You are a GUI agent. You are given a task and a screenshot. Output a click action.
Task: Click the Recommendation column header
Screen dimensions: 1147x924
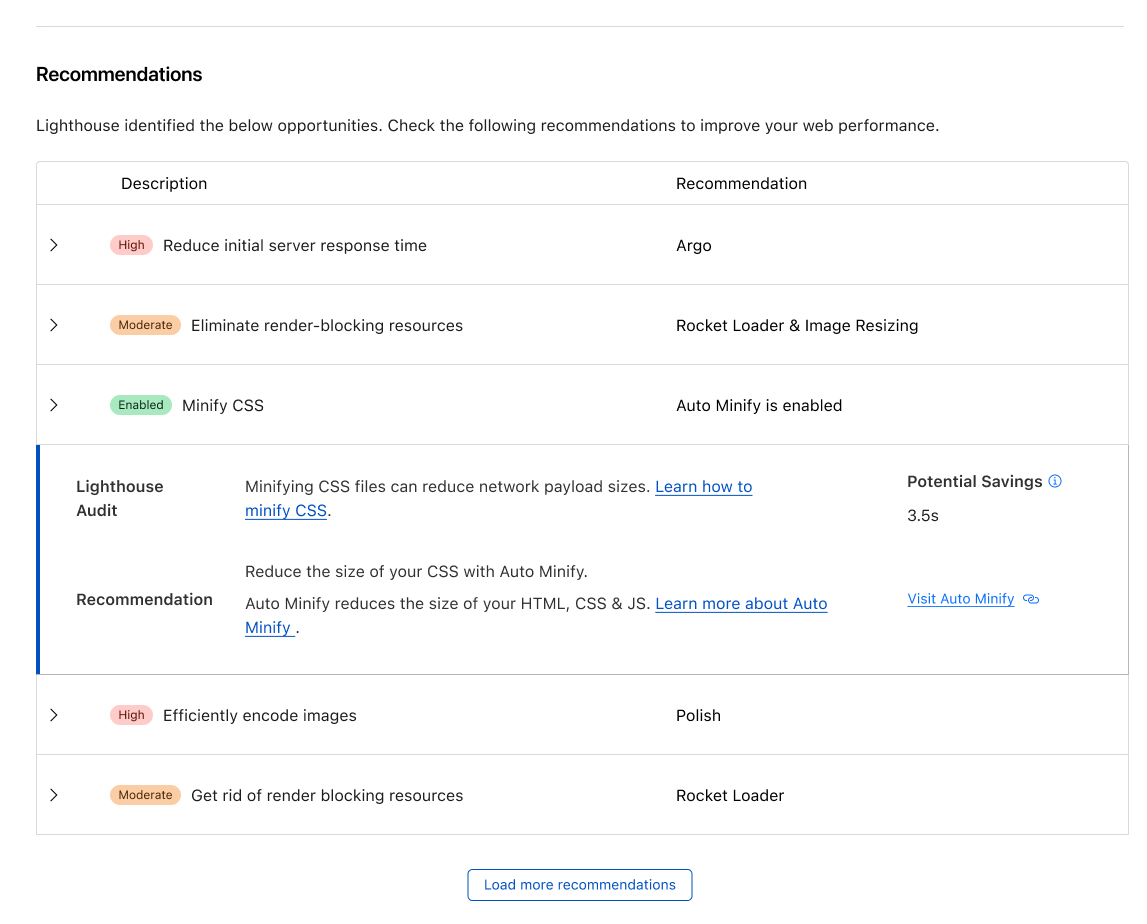click(x=741, y=183)
